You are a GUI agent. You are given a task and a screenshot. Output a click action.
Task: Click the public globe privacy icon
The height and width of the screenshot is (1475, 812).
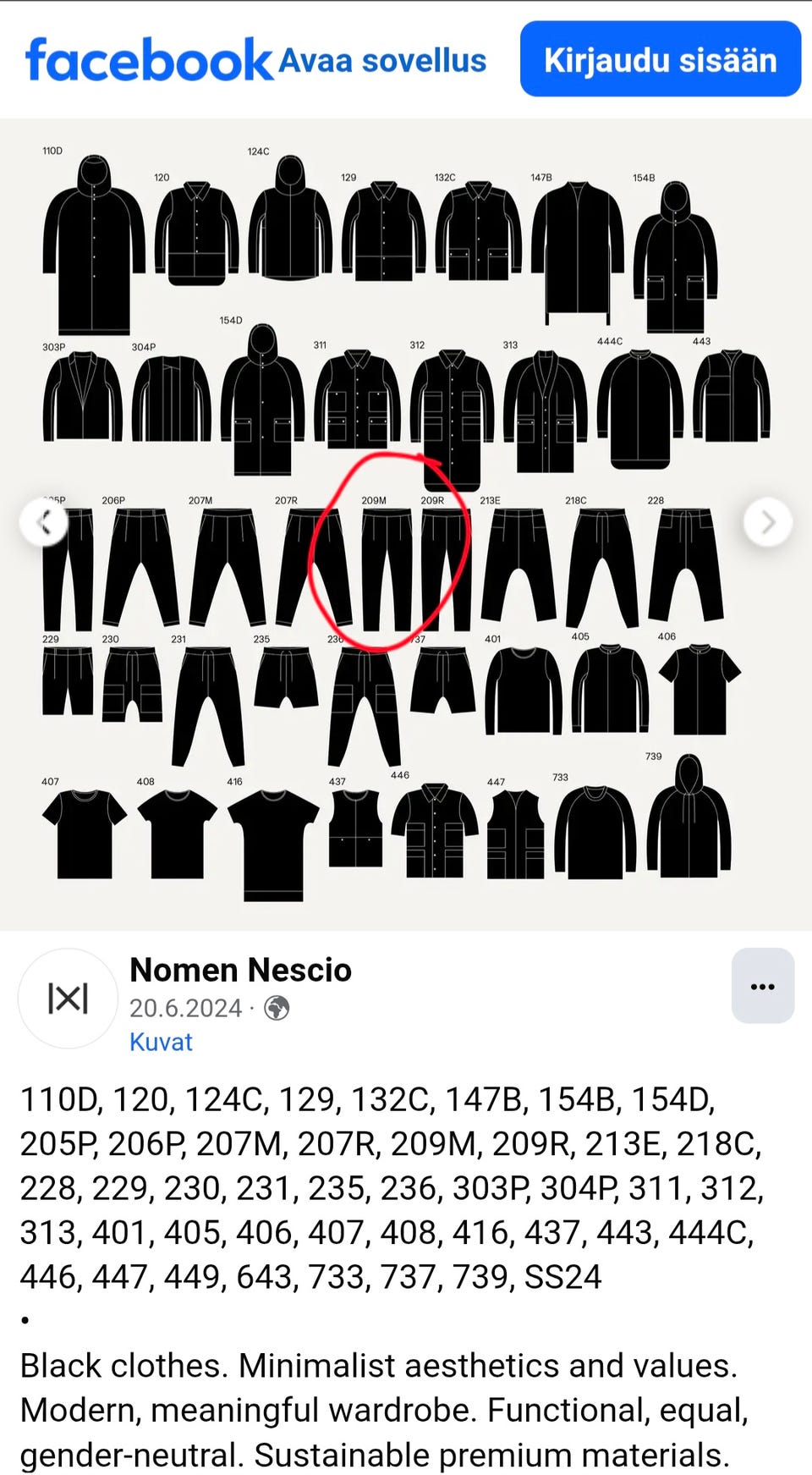pyautogui.click(x=277, y=1008)
